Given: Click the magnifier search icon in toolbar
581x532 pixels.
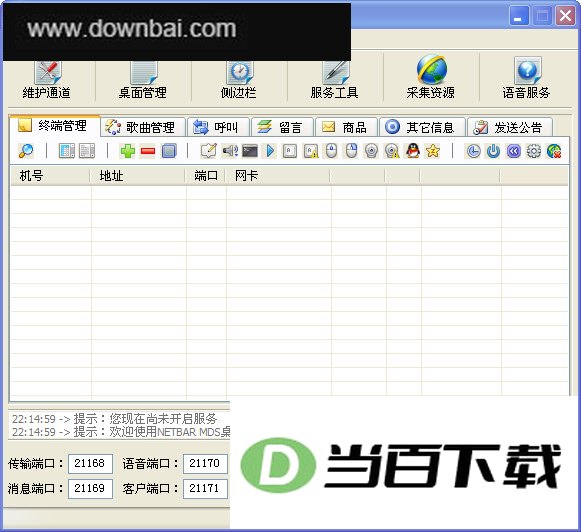Looking at the screenshot, I should [26, 151].
